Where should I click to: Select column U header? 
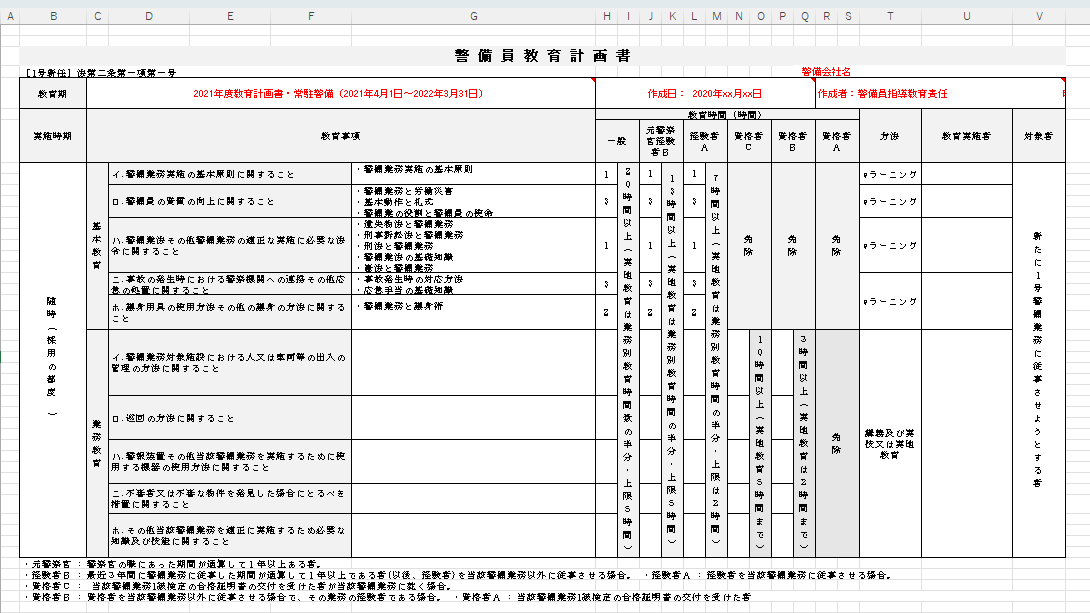pyautogui.click(x=966, y=16)
